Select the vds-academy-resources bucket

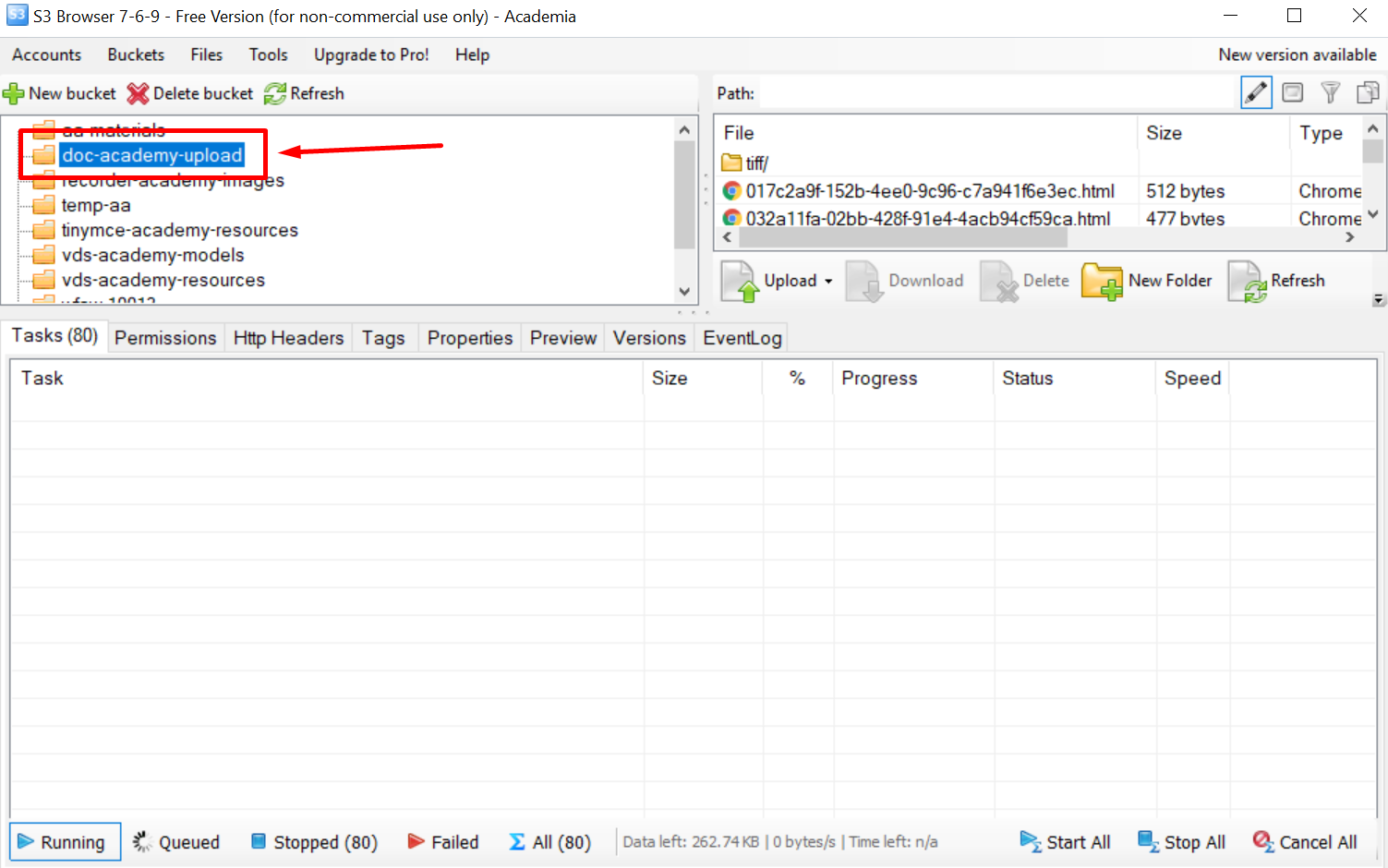tap(163, 280)
